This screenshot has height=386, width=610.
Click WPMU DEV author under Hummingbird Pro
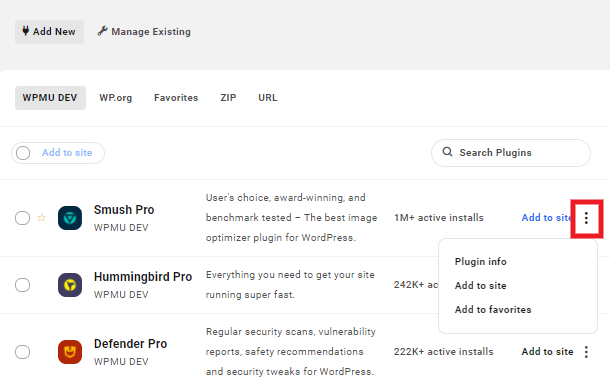[x=121, y=295]
